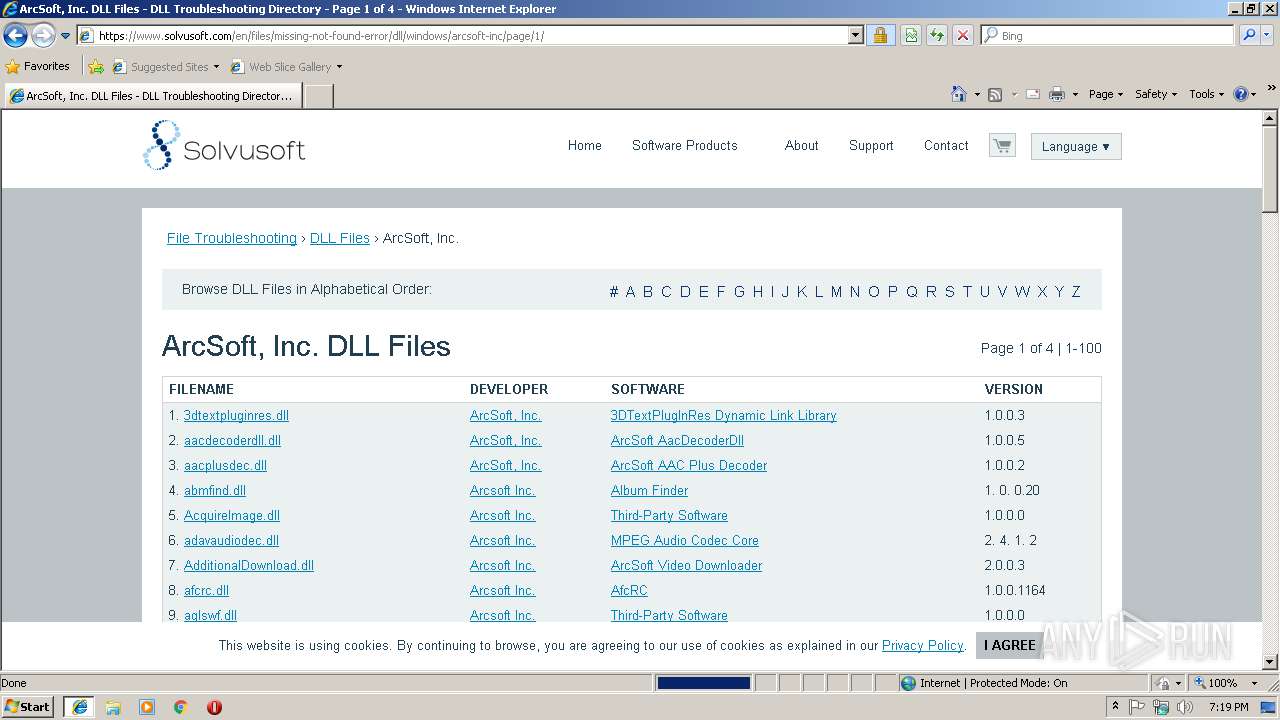Click the RSS feeds icon
The width and height of the screenshot is (1280, 720).
click(995, 94)
